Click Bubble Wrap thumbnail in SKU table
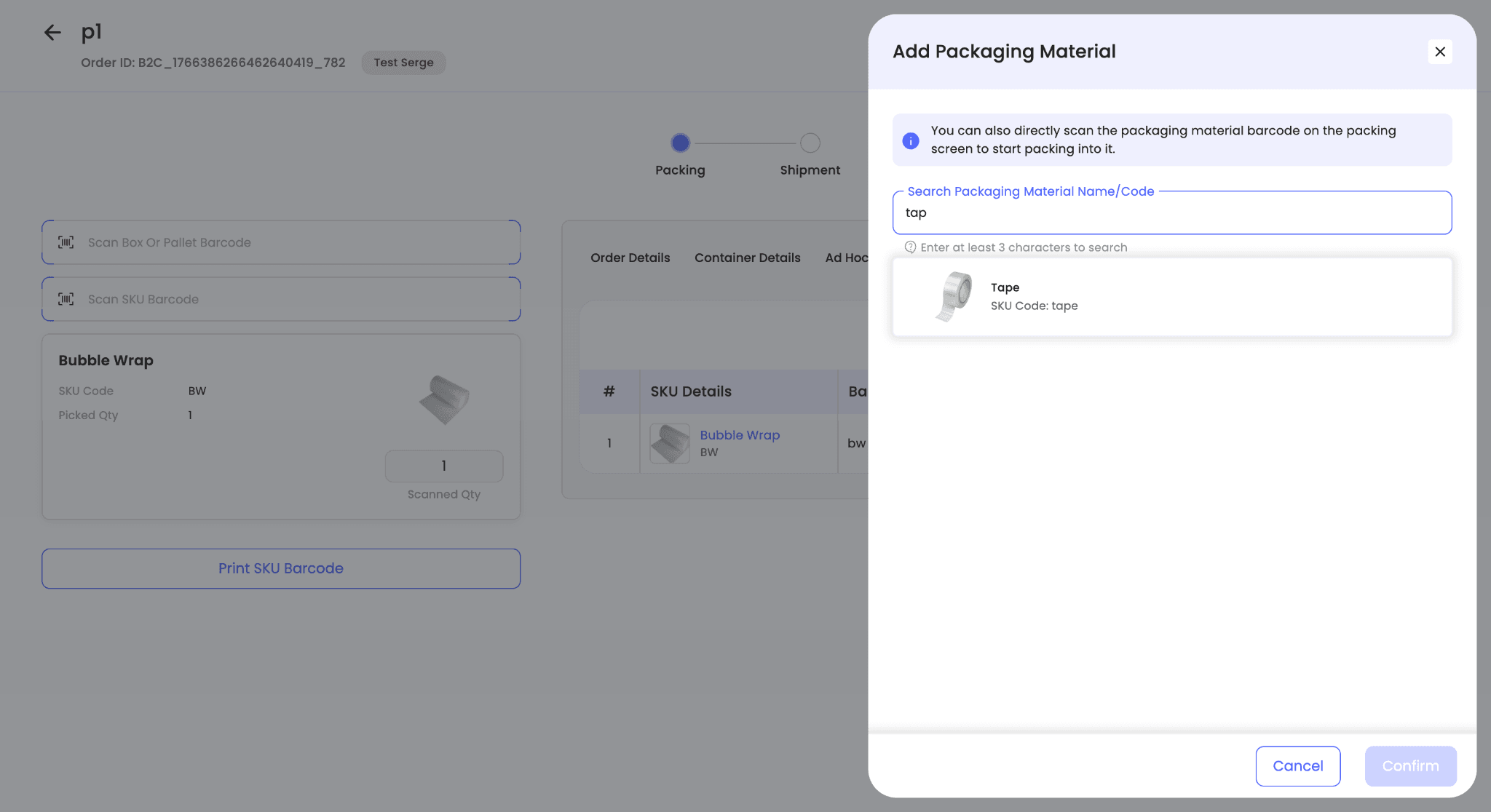The height and width of the screenshot is (812, 1491). coord(669,443)
